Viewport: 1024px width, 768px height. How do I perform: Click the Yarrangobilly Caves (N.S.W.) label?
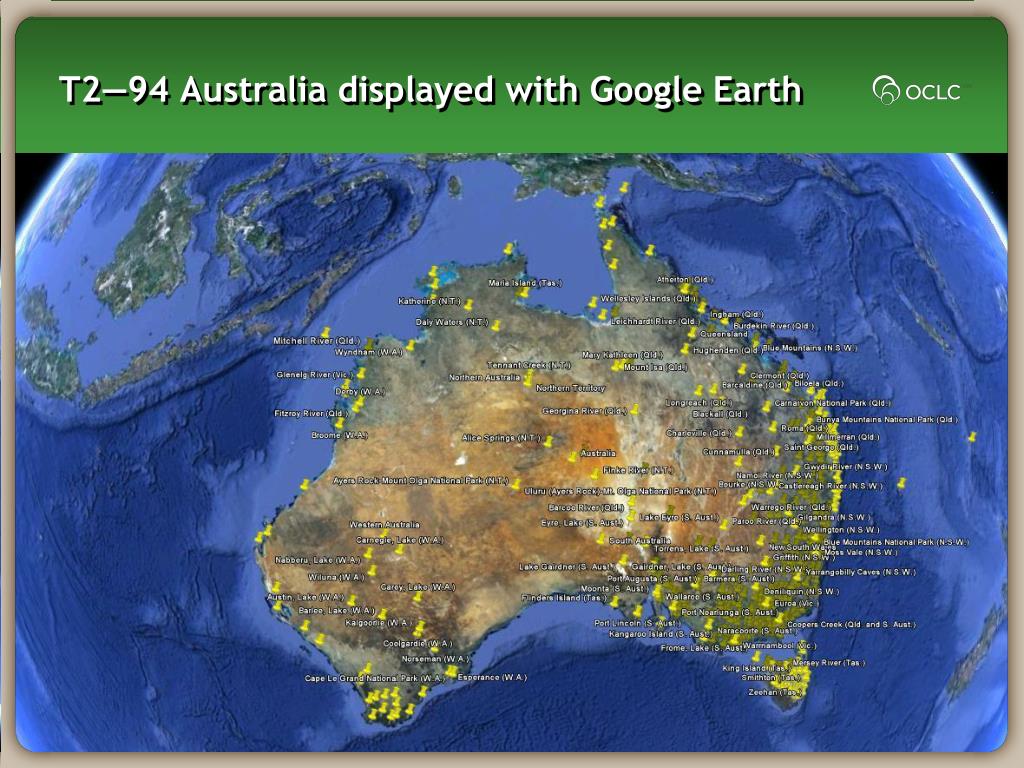coord(860,572)
